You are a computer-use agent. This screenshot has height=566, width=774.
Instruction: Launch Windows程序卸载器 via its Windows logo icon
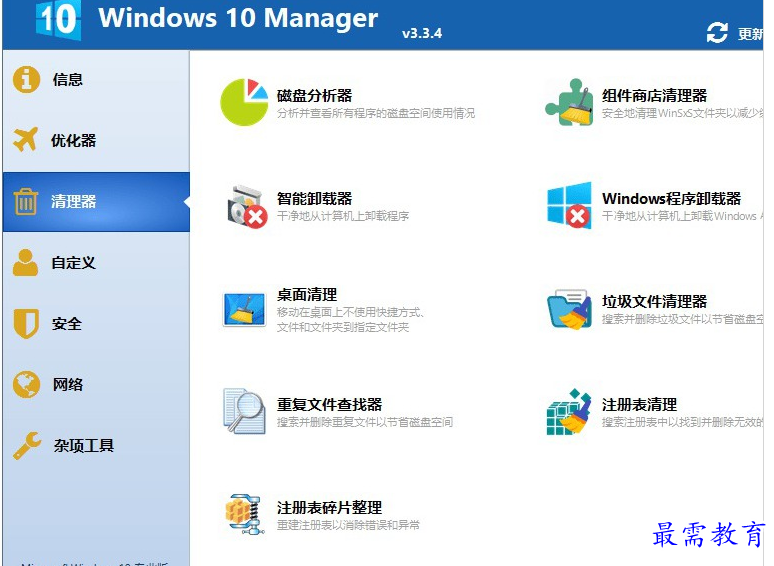pyautogui.click(x=569, y=205)
